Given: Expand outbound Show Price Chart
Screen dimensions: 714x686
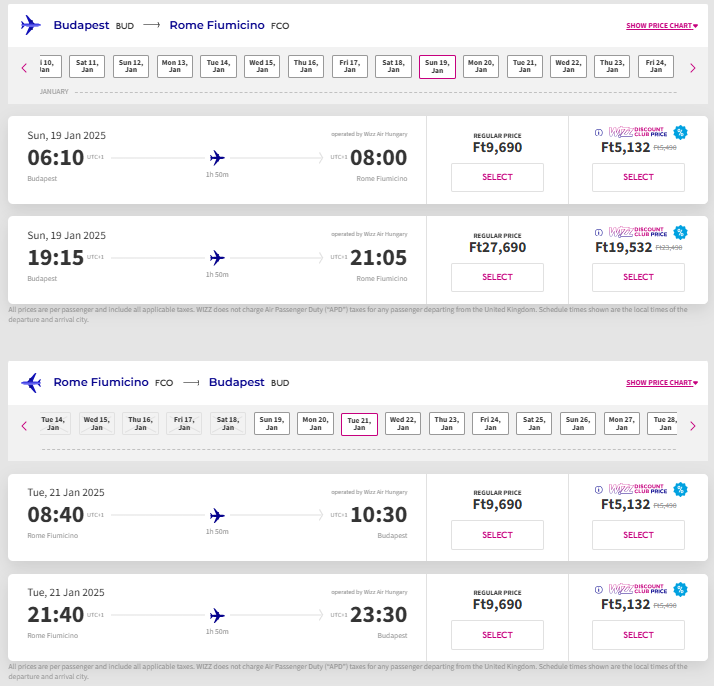Looking at the screenshot, I should 661,25.
